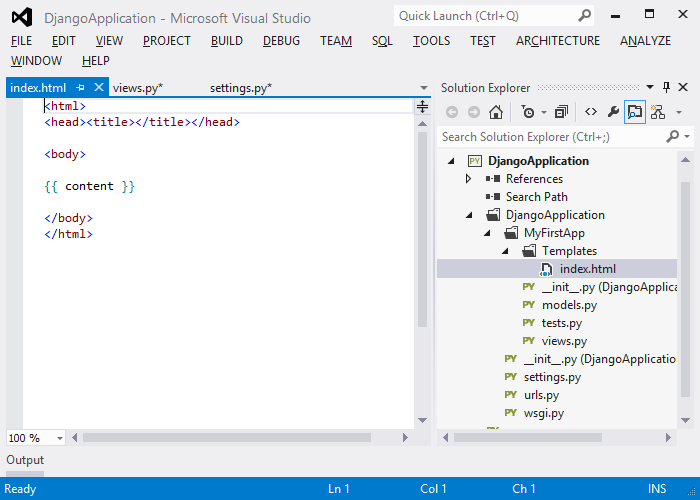This screenshot has width=700, height=500.
Task: Pin the Solution Explorer panel
Action: [667, 87]
